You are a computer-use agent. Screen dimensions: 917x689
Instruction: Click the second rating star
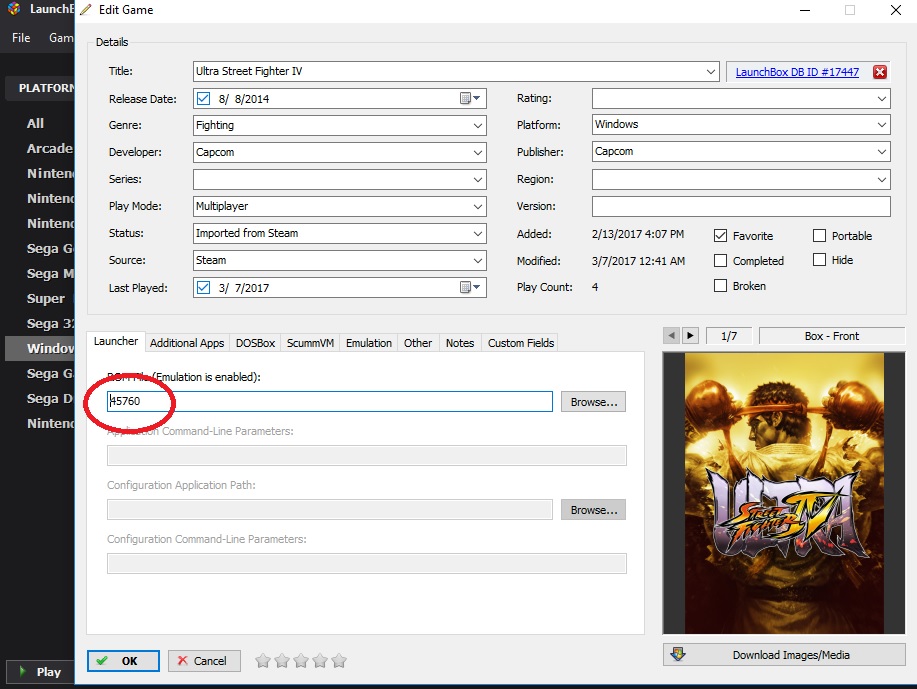click(282, 661)
